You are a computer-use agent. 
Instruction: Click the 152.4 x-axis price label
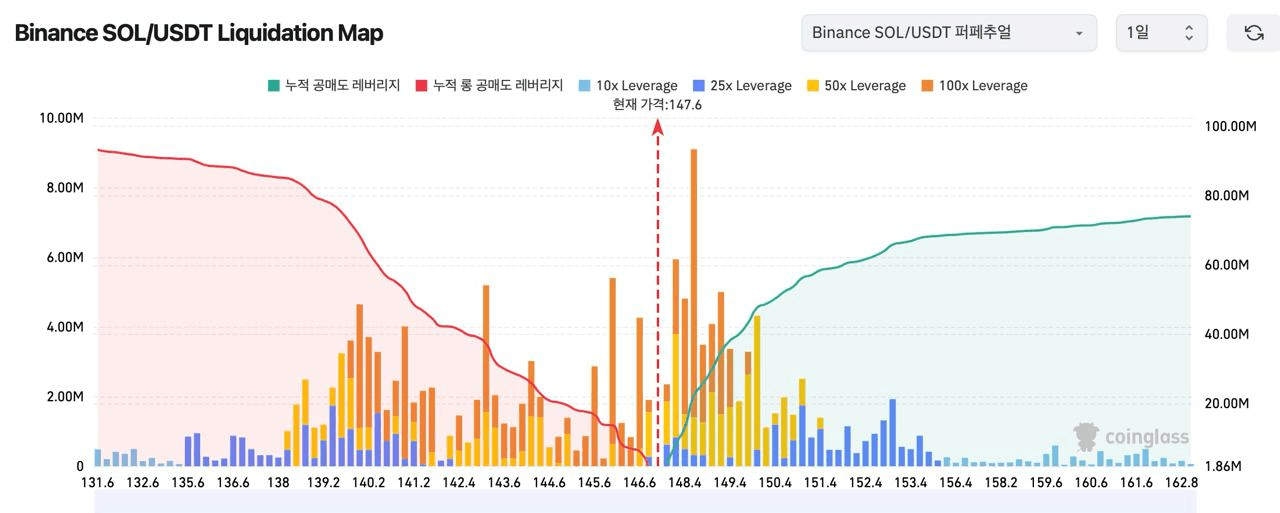click(865, 482)
